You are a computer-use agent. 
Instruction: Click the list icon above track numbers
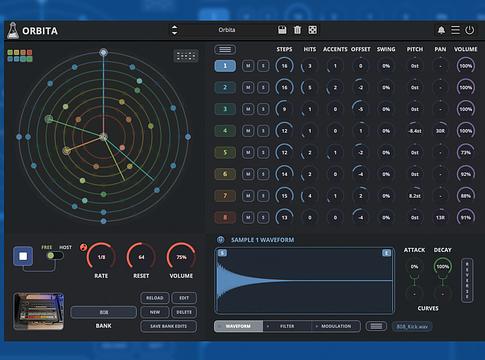coord(225,50)
